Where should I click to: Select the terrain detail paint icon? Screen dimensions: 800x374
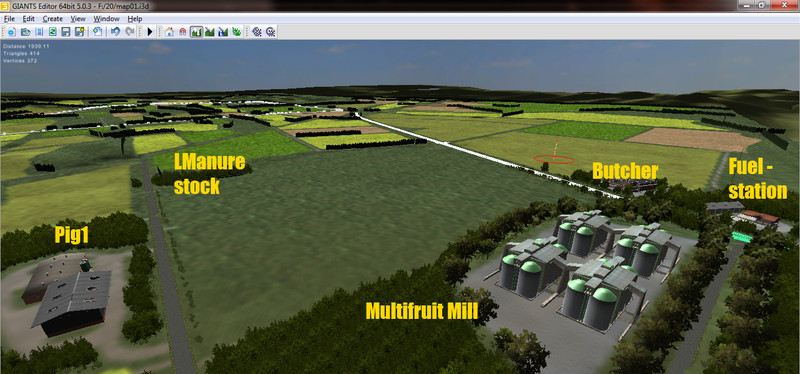click(210, 32)
